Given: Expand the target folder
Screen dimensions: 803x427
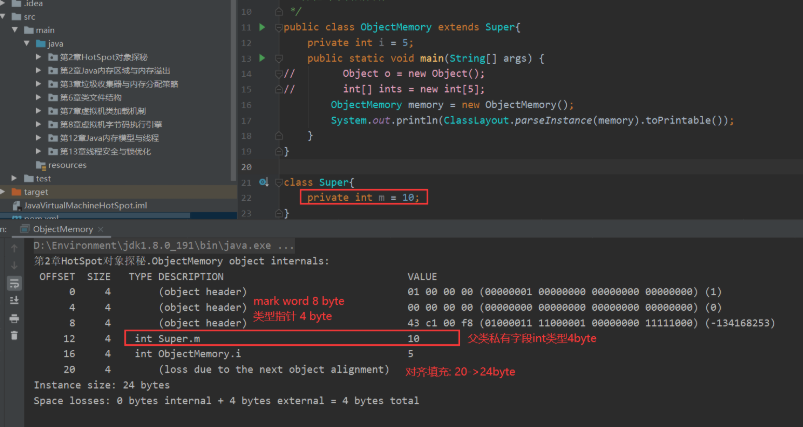Looking at the screenshot, I should [x=3, y=192].
